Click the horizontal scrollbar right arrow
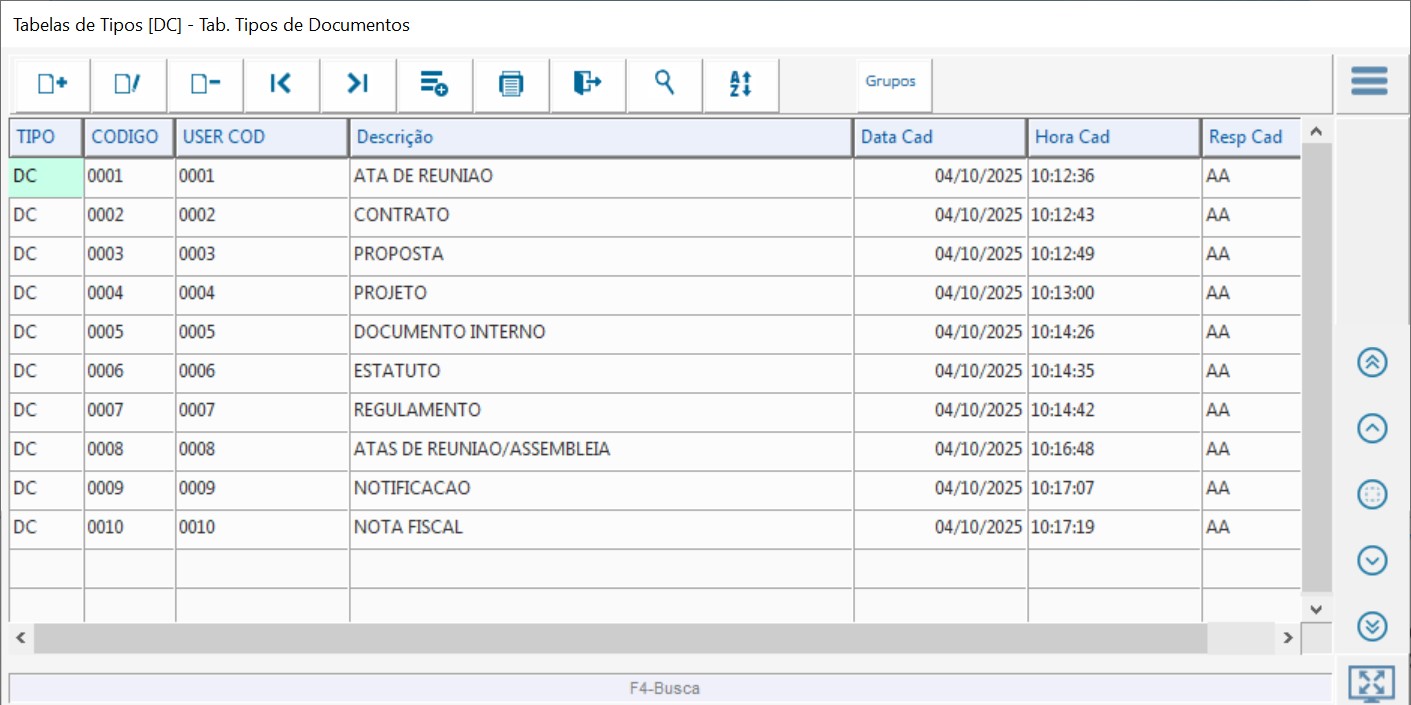 1288,638
